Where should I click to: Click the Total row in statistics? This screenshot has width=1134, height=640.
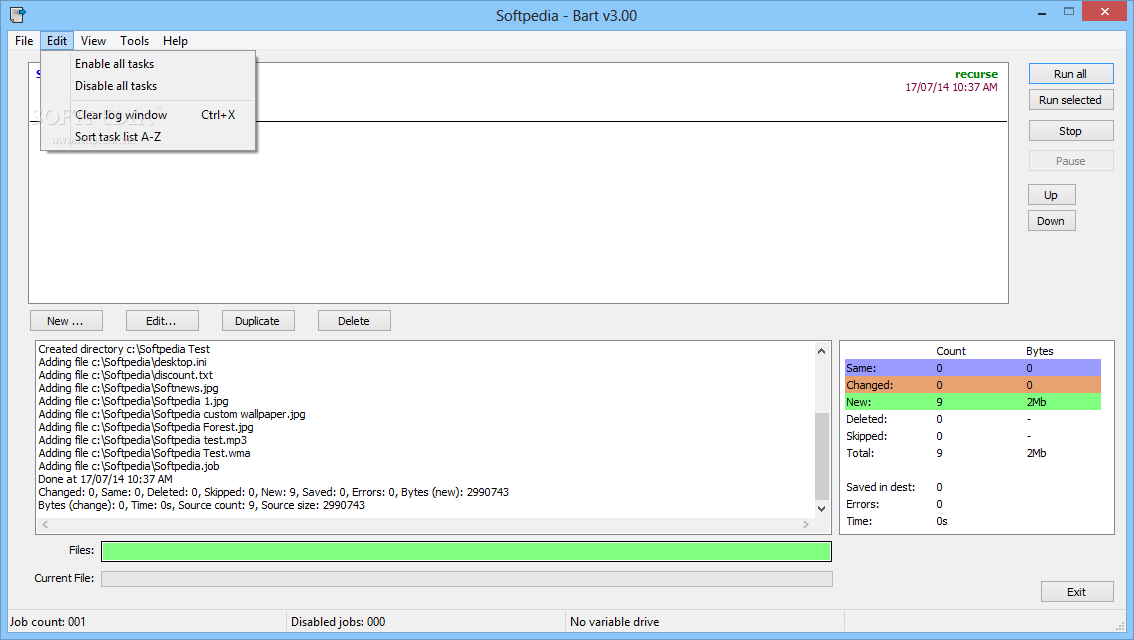(x=973, y=453)
